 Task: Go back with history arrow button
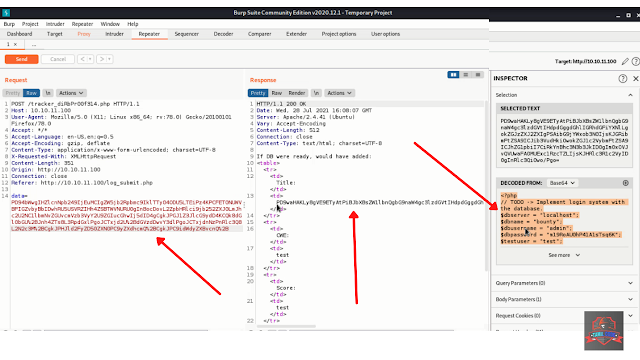(82, 59)
